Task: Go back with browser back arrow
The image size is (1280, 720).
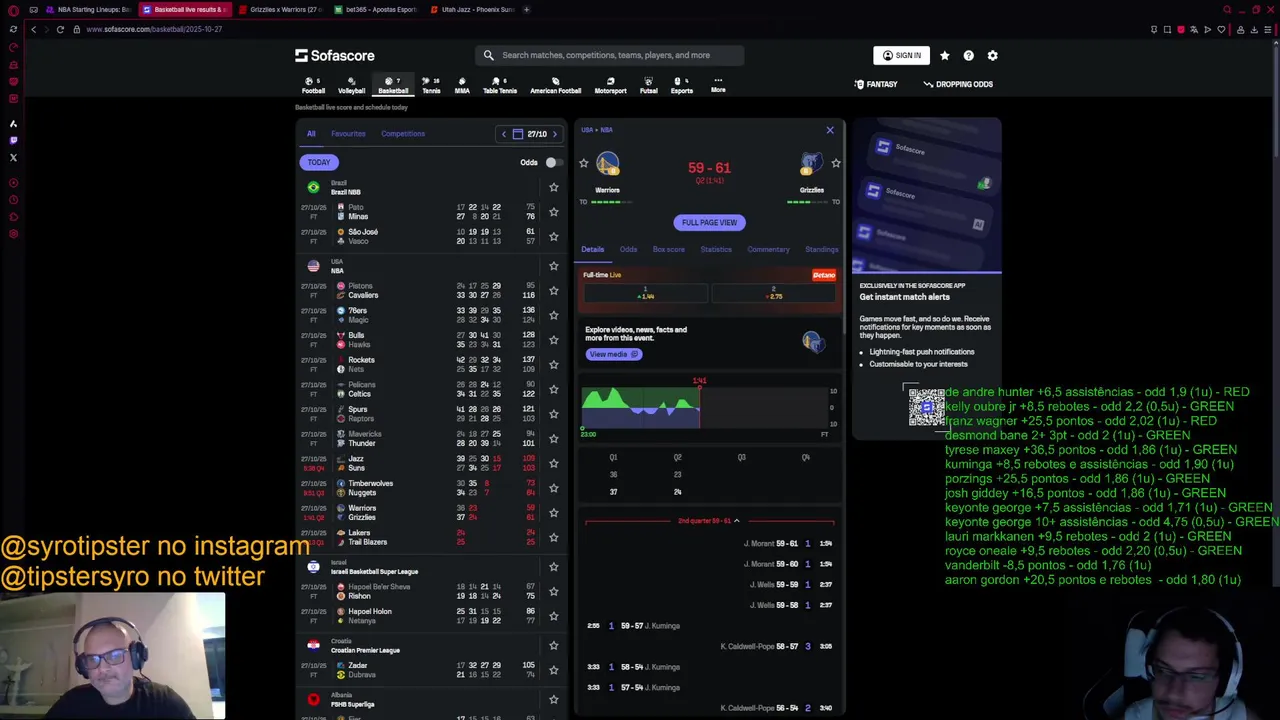Action: 33,29
